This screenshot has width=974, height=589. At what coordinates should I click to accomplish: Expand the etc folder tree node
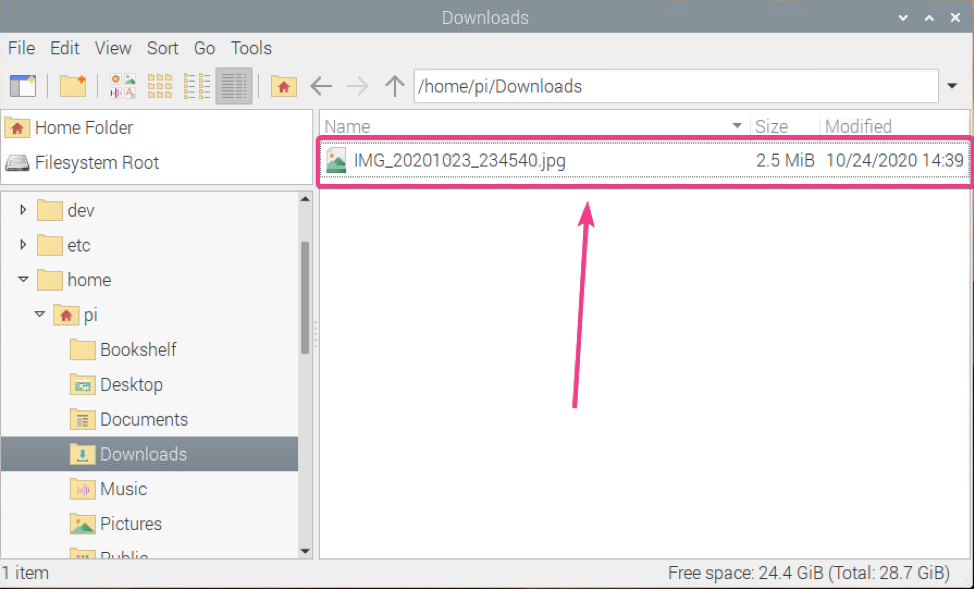tap(23, 245)
